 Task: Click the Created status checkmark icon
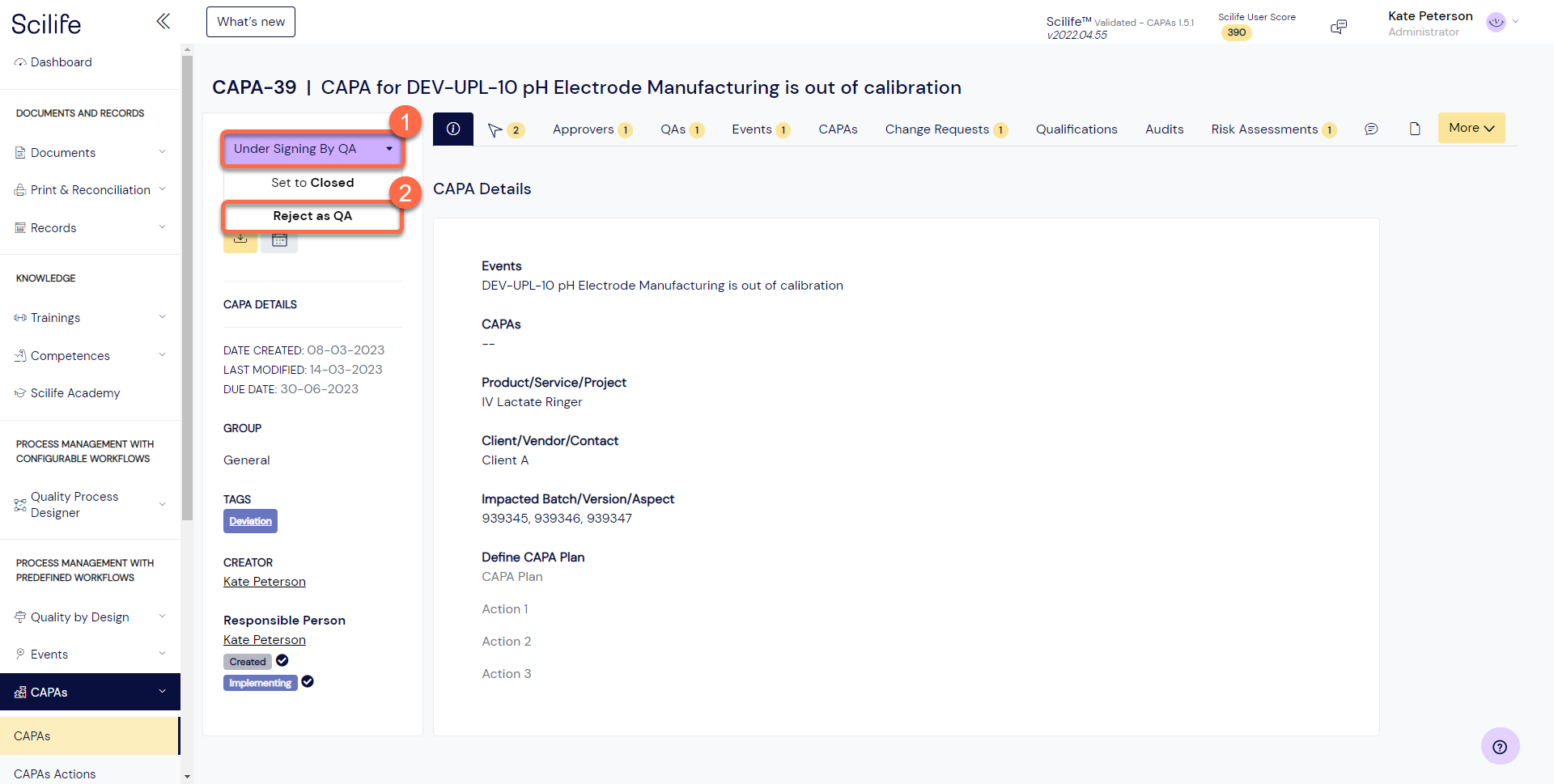click(282, 660)
